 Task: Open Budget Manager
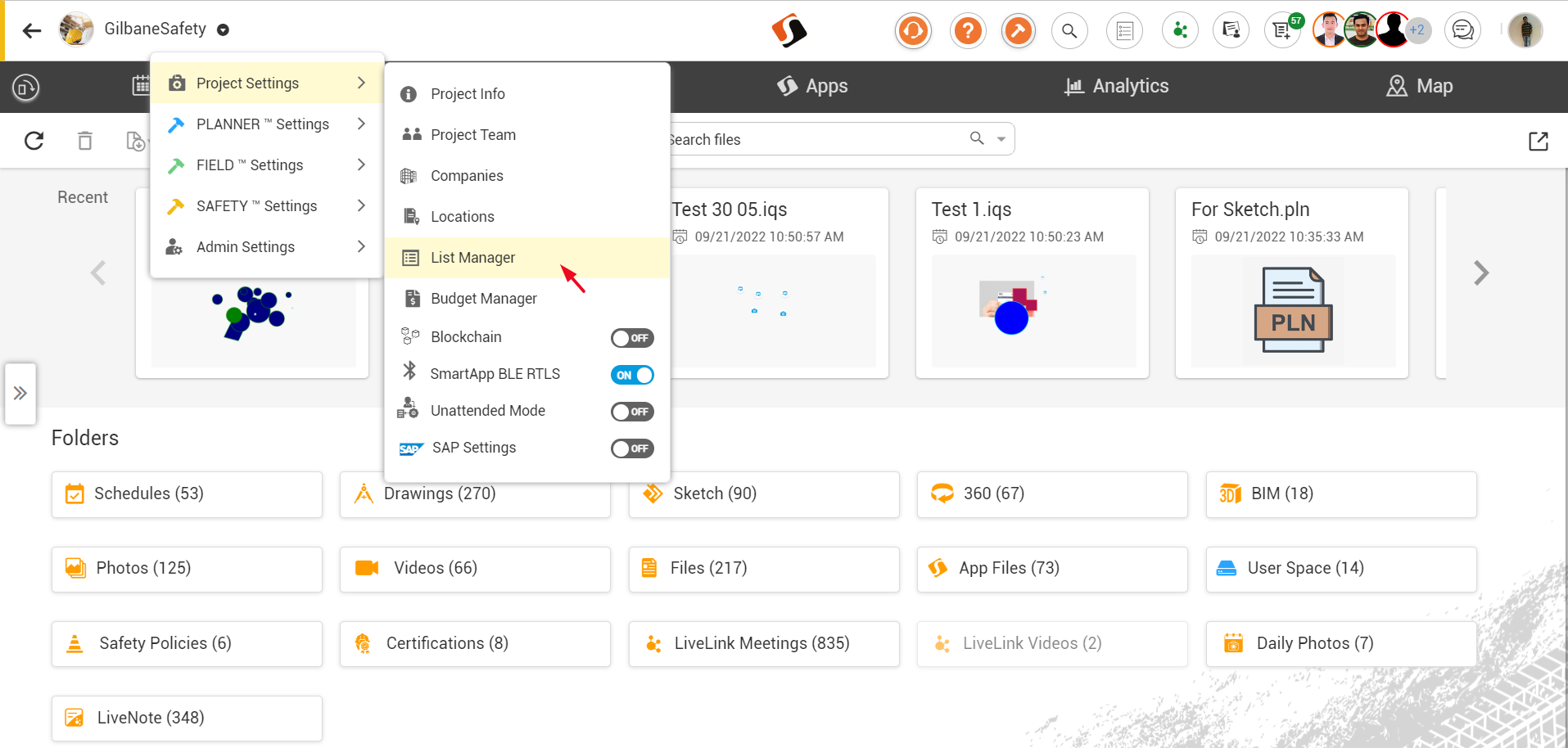527,299
